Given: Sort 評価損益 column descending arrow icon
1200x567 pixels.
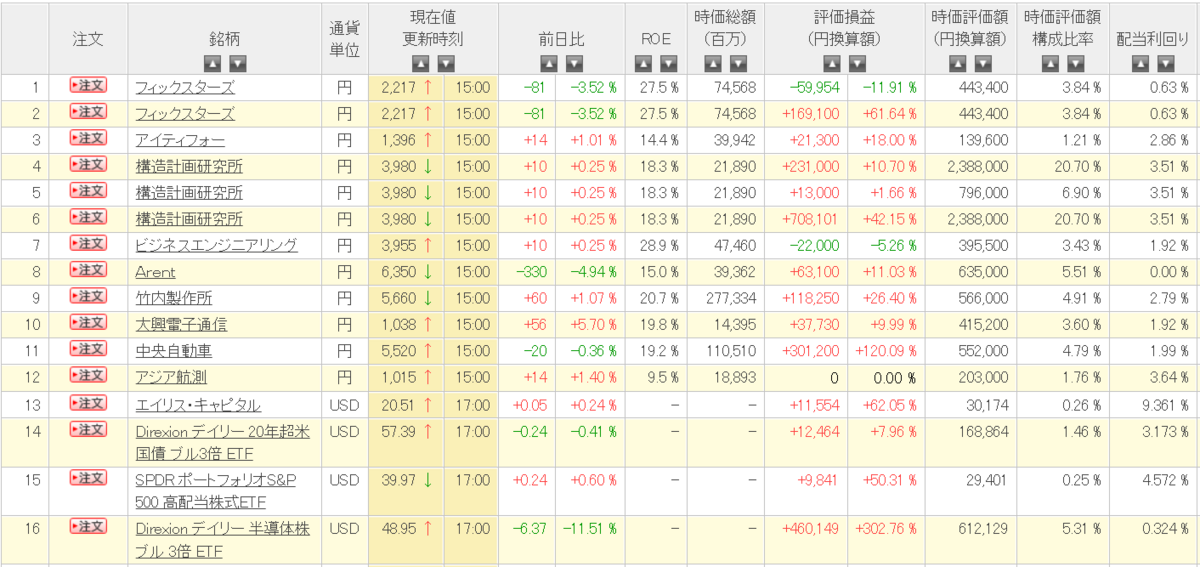Looking at the screenshot, I should [858, 63].
